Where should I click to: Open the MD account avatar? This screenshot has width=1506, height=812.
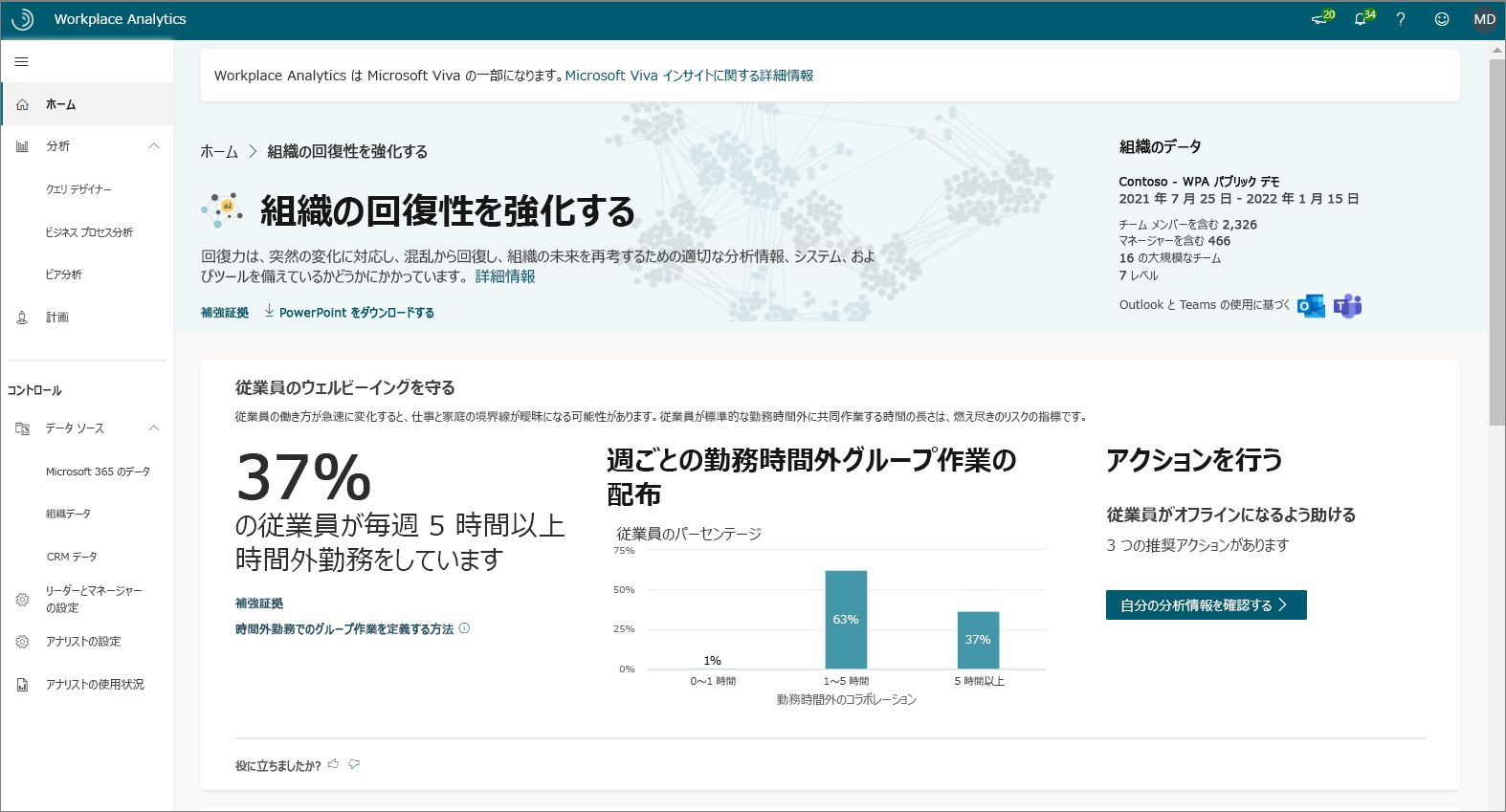click(x=1485, y=19)
